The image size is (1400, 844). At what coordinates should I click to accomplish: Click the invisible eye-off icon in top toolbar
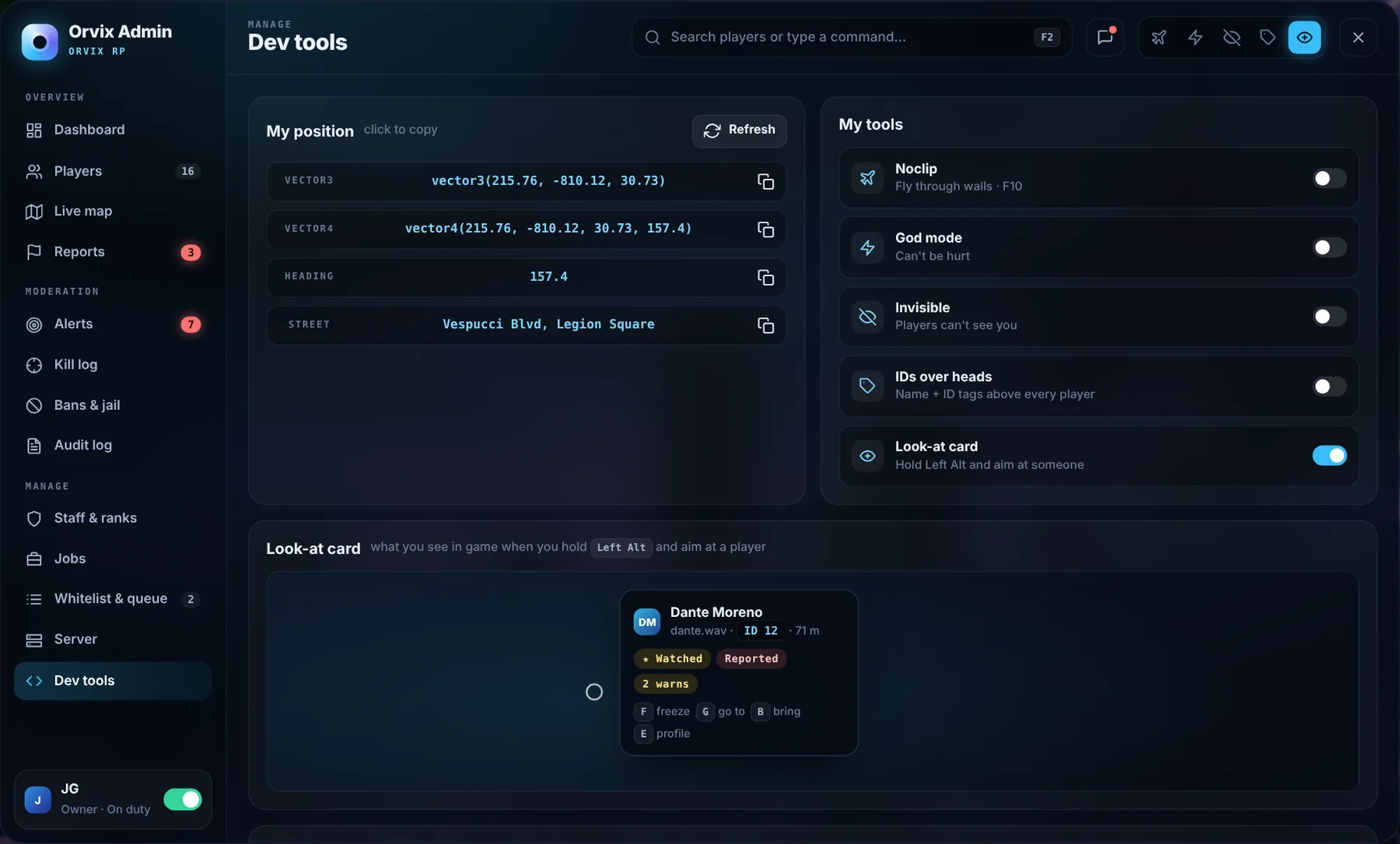coord(1231,37)
